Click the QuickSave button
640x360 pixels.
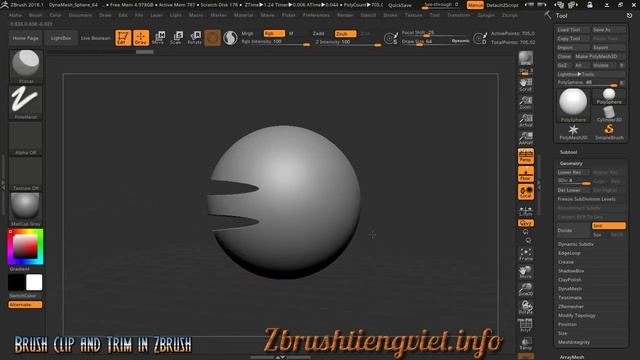[x=400, y=5]
